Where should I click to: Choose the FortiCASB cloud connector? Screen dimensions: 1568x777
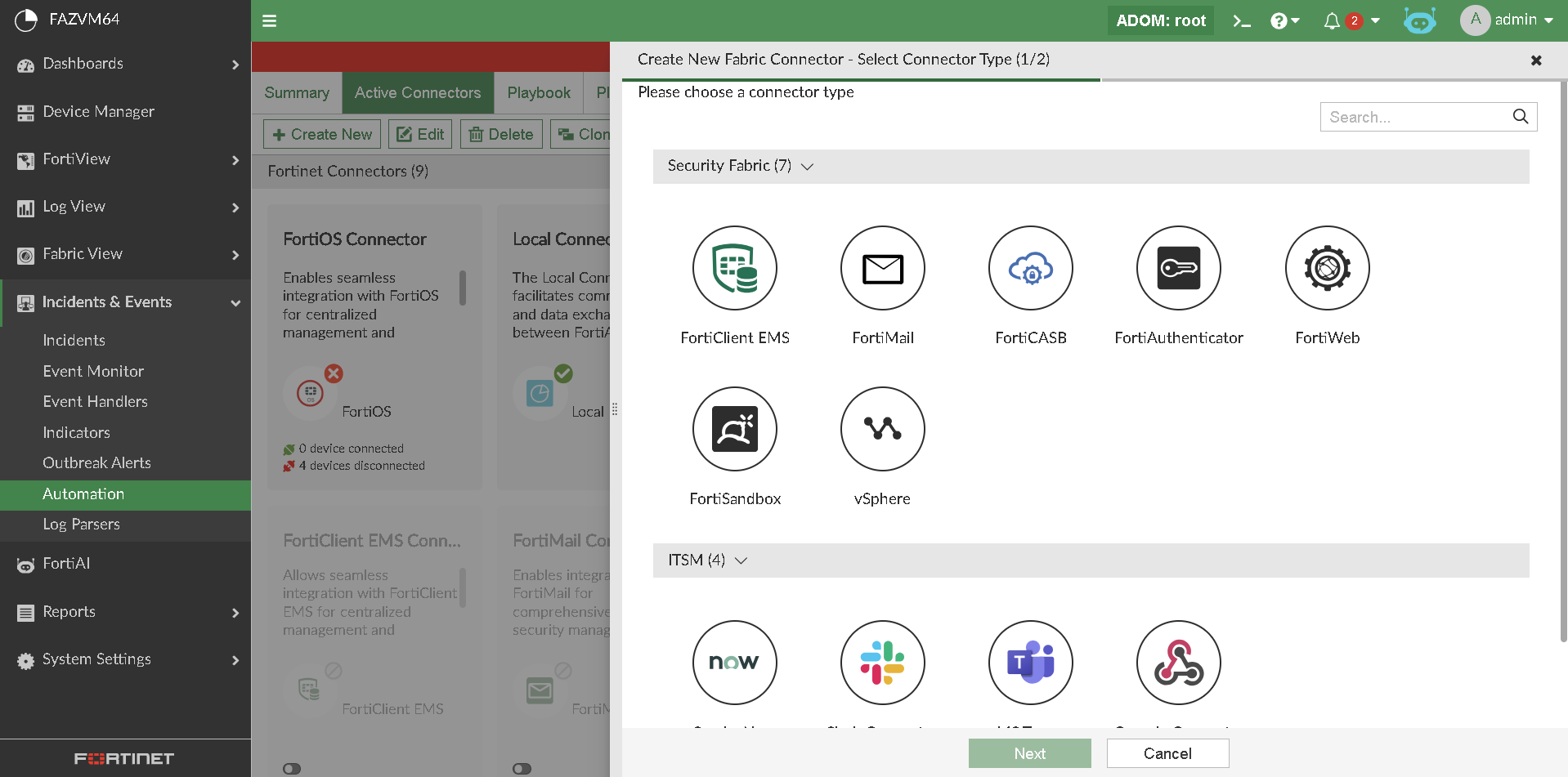click(x=1030, y=268)
